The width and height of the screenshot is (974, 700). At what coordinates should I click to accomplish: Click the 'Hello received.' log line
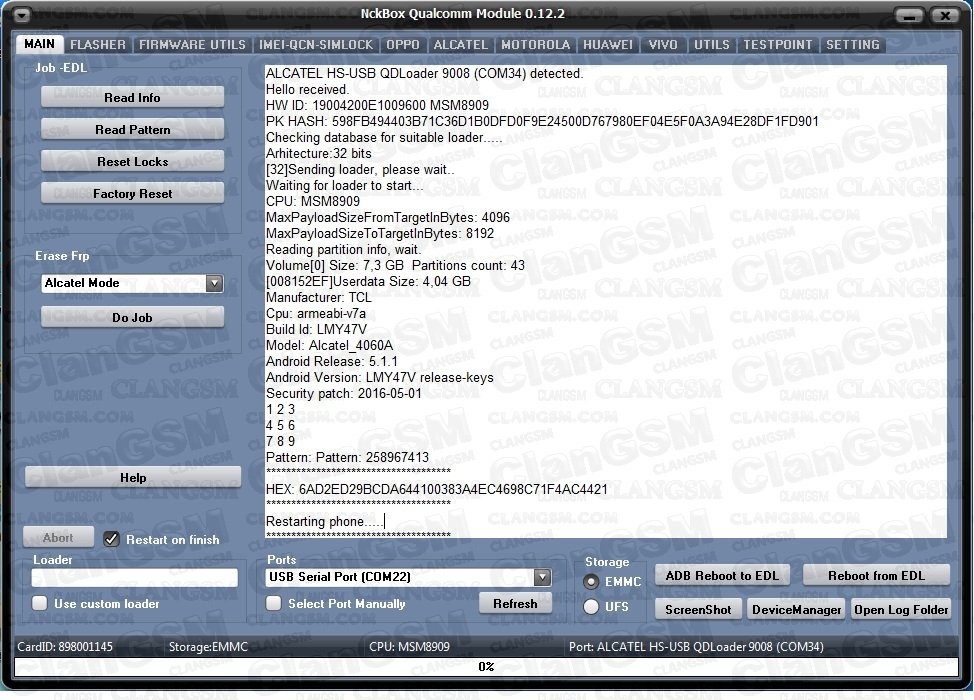pyautogui.click(x=307, y=89)
